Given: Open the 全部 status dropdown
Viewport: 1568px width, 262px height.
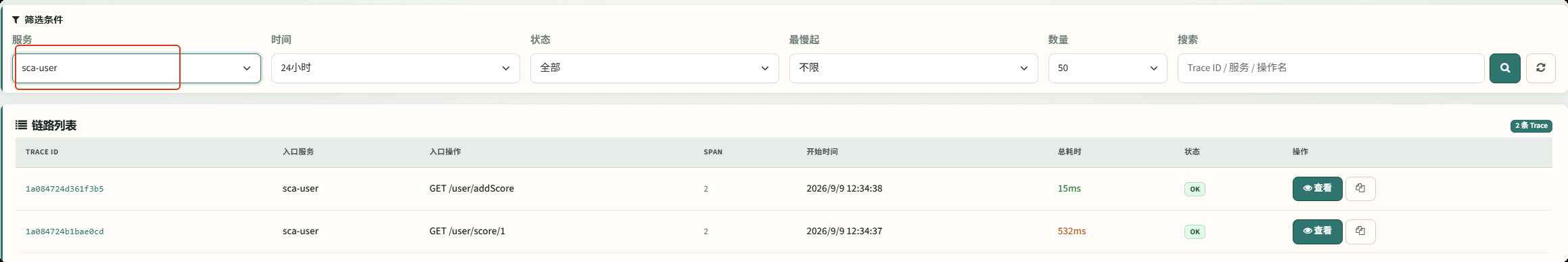Looking at the screenshot, I should click(x=654, y=68).
